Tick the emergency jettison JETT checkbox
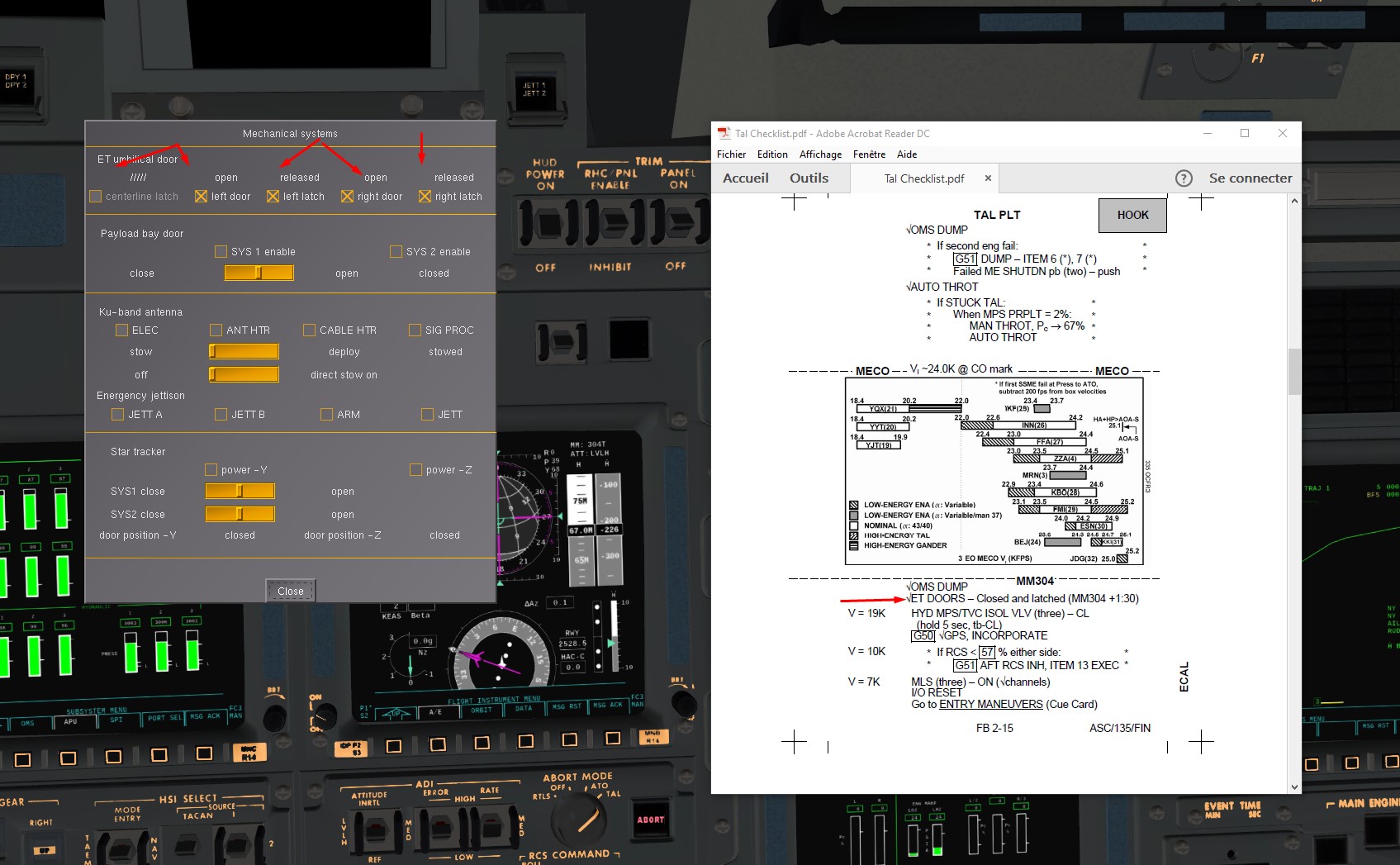The height and width of the screenshot is (865, 1400). coord(427,414)
